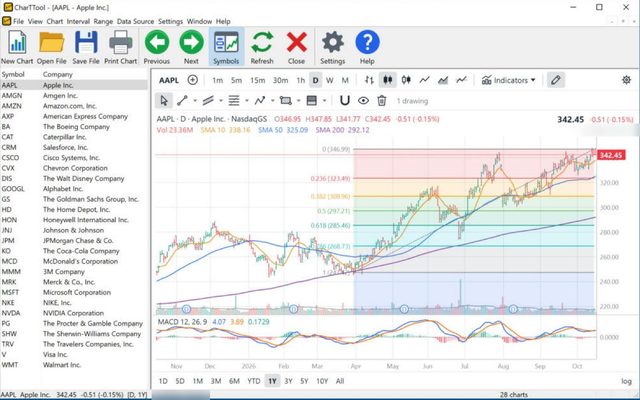Expand the shape tool dropdown arrow

298,100
